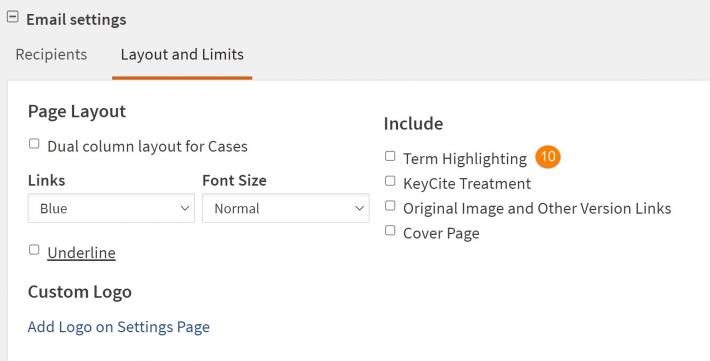Click the Font Size dropdown chevron

[x=359, y=208]
